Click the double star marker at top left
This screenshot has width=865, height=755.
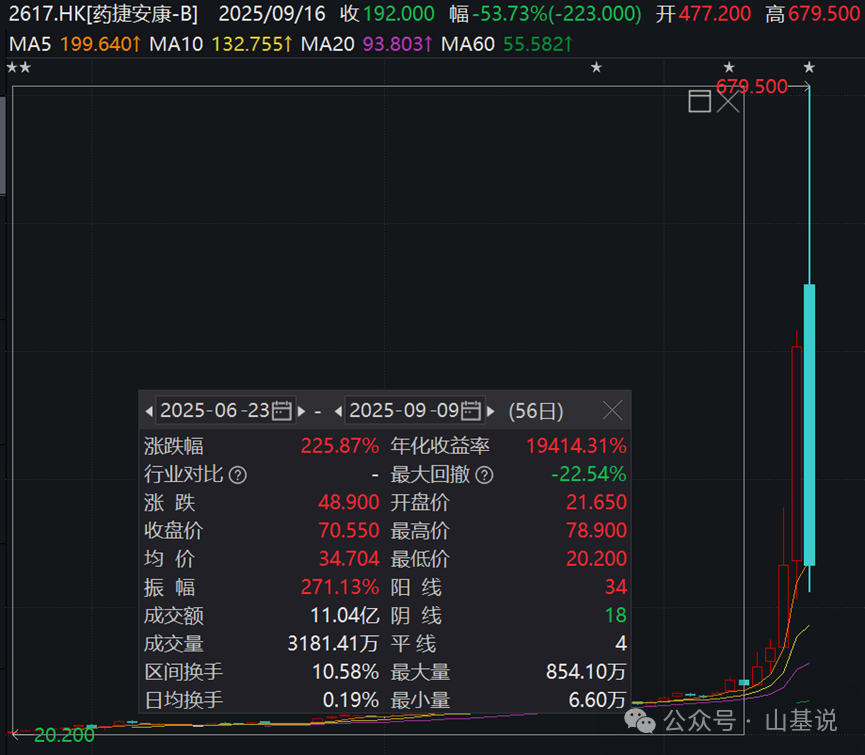(x=19, y=68)
